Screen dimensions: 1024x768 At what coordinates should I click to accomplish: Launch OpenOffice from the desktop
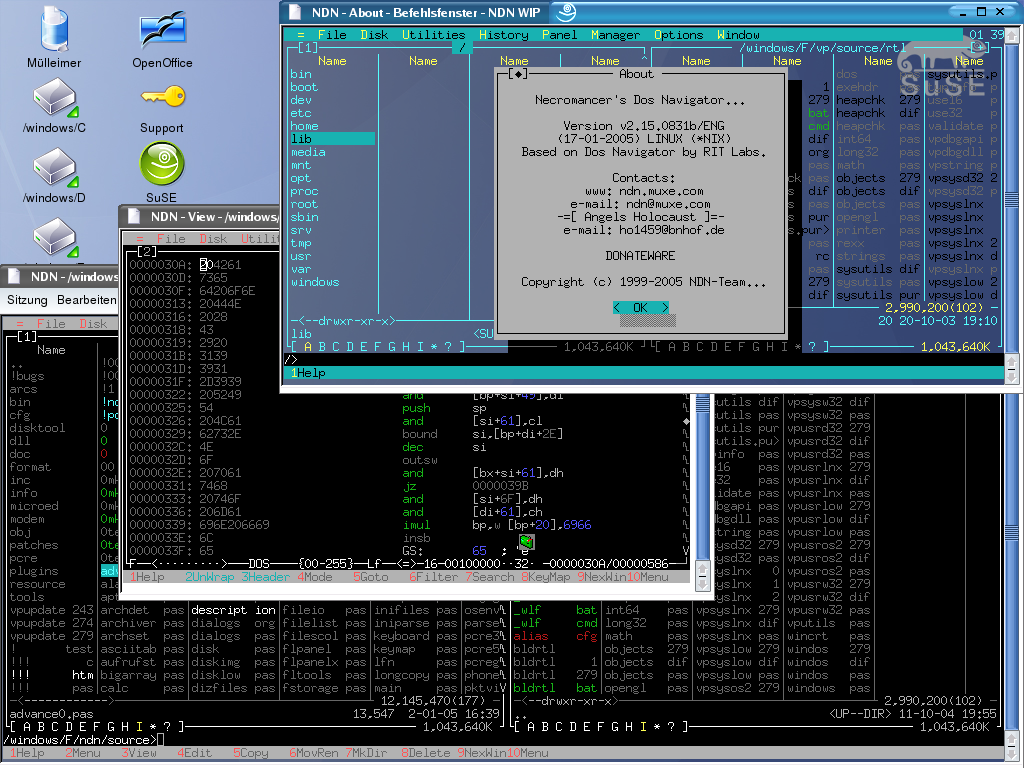[x=162, y=37]
